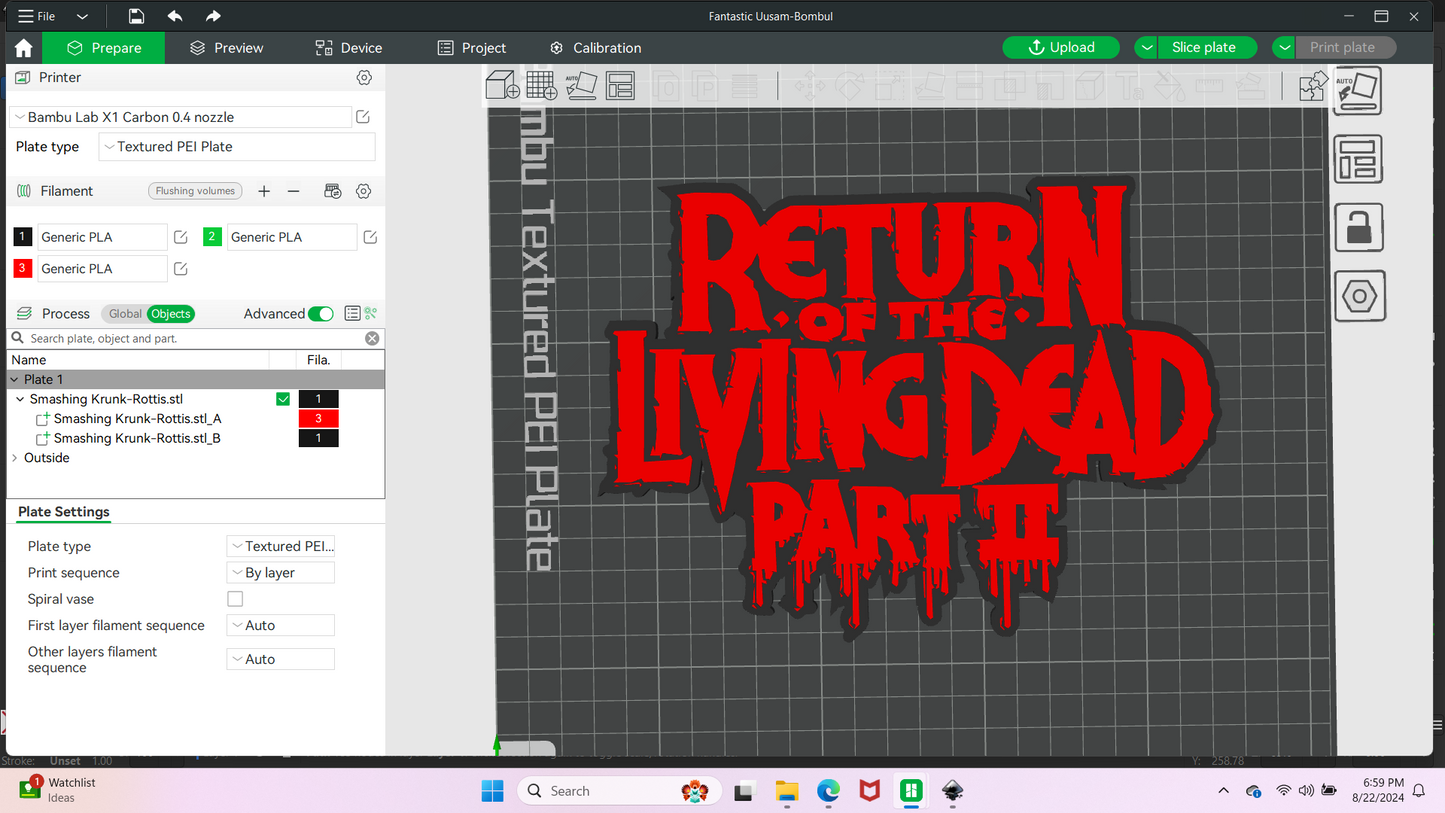Edit filament 3 Generic PLA preset
Viewport: 1445px width, 813px height.
[181, 269]
